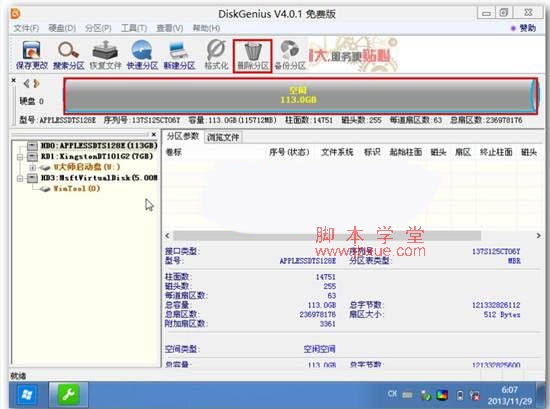550x409 pixels.
Task: Click the 保存更改 save changes icon
Action: pos(32,55)
